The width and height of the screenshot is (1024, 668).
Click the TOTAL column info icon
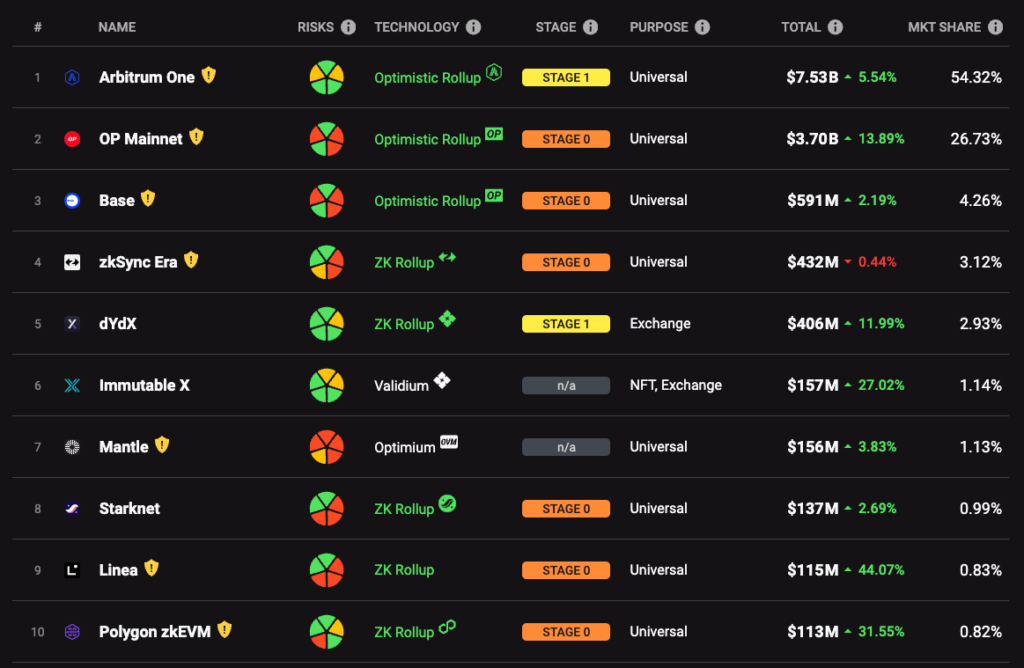[x=835, y=27]
